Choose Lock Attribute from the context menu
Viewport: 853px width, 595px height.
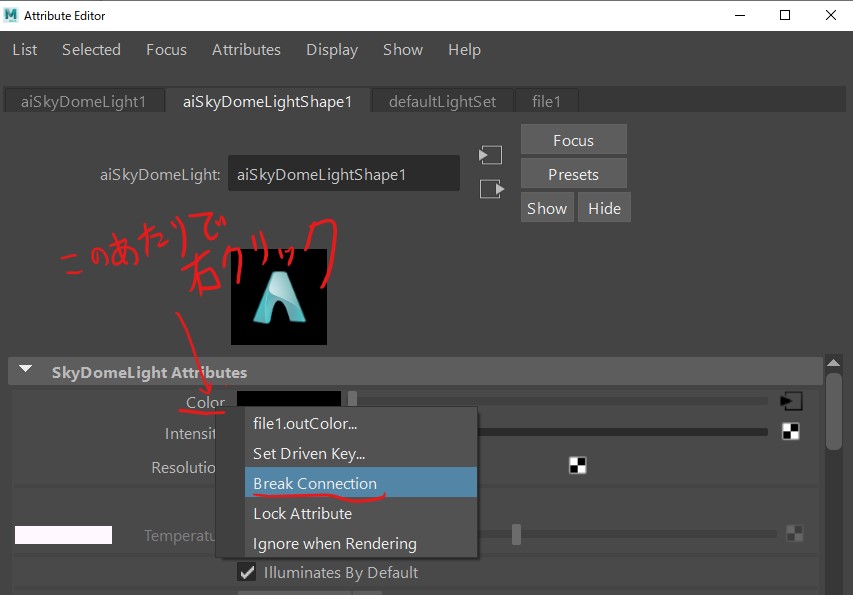pos(361,513)
